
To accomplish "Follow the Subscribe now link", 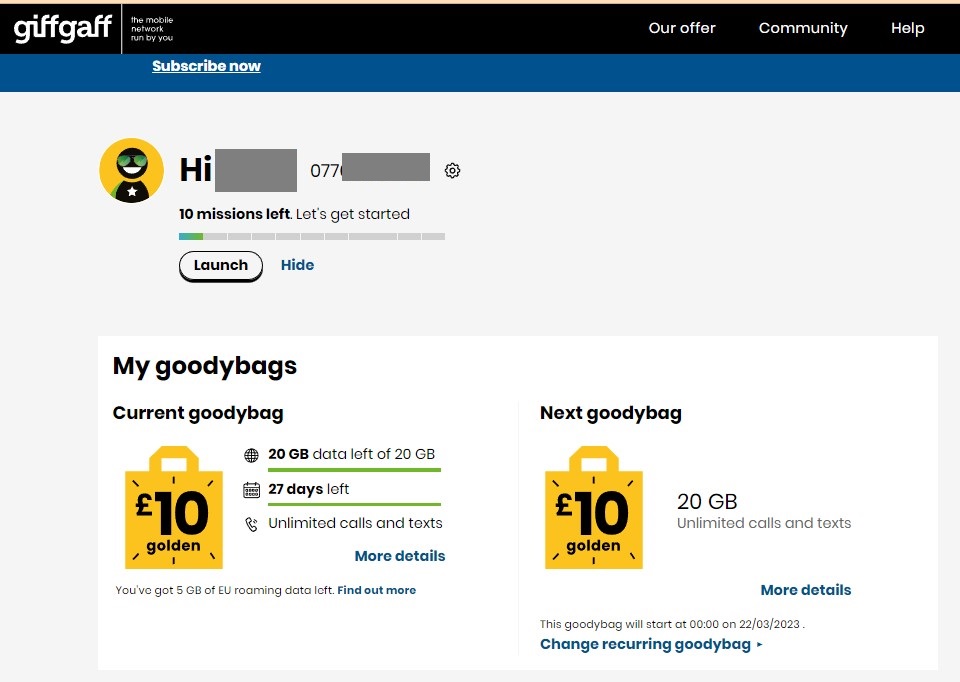I will pyautogui.click(x=206, y=66).
